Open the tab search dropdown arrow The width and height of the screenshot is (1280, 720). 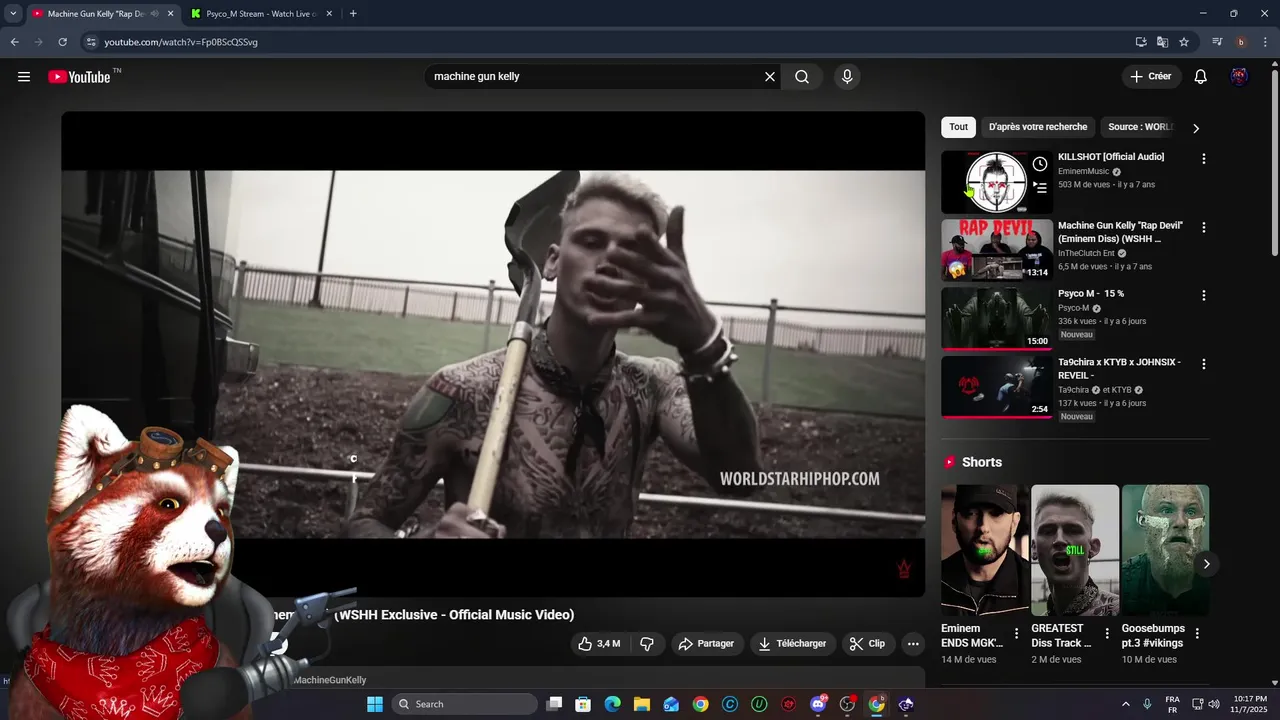(13, 14)
